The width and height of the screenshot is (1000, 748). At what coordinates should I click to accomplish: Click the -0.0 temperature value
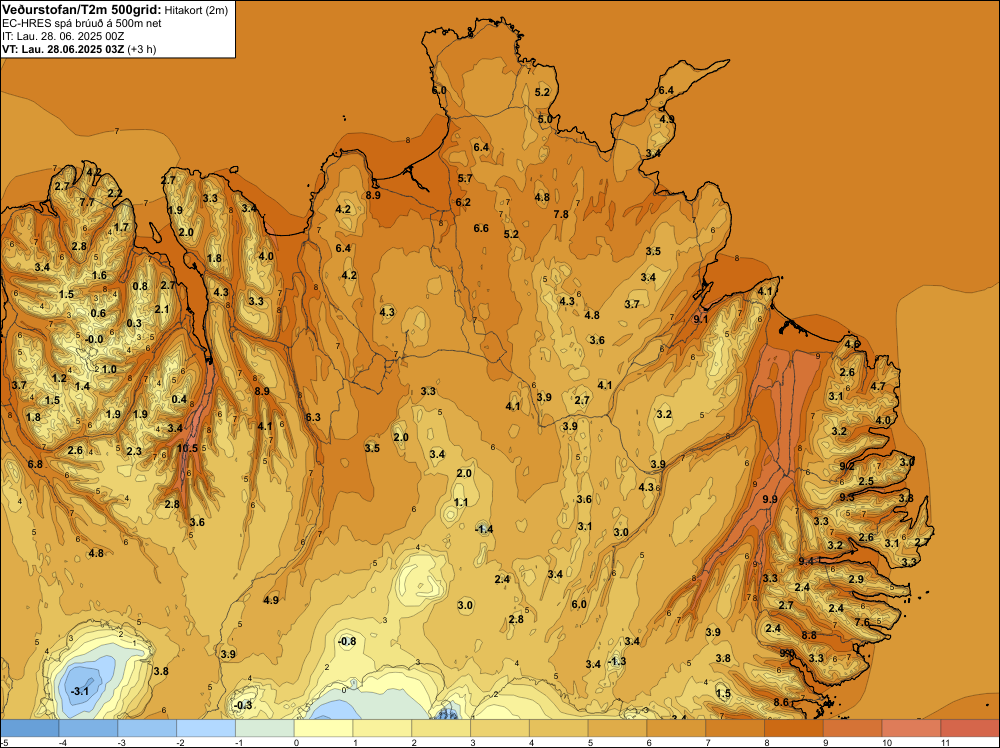pyautogui.click(x=94, y=340)
